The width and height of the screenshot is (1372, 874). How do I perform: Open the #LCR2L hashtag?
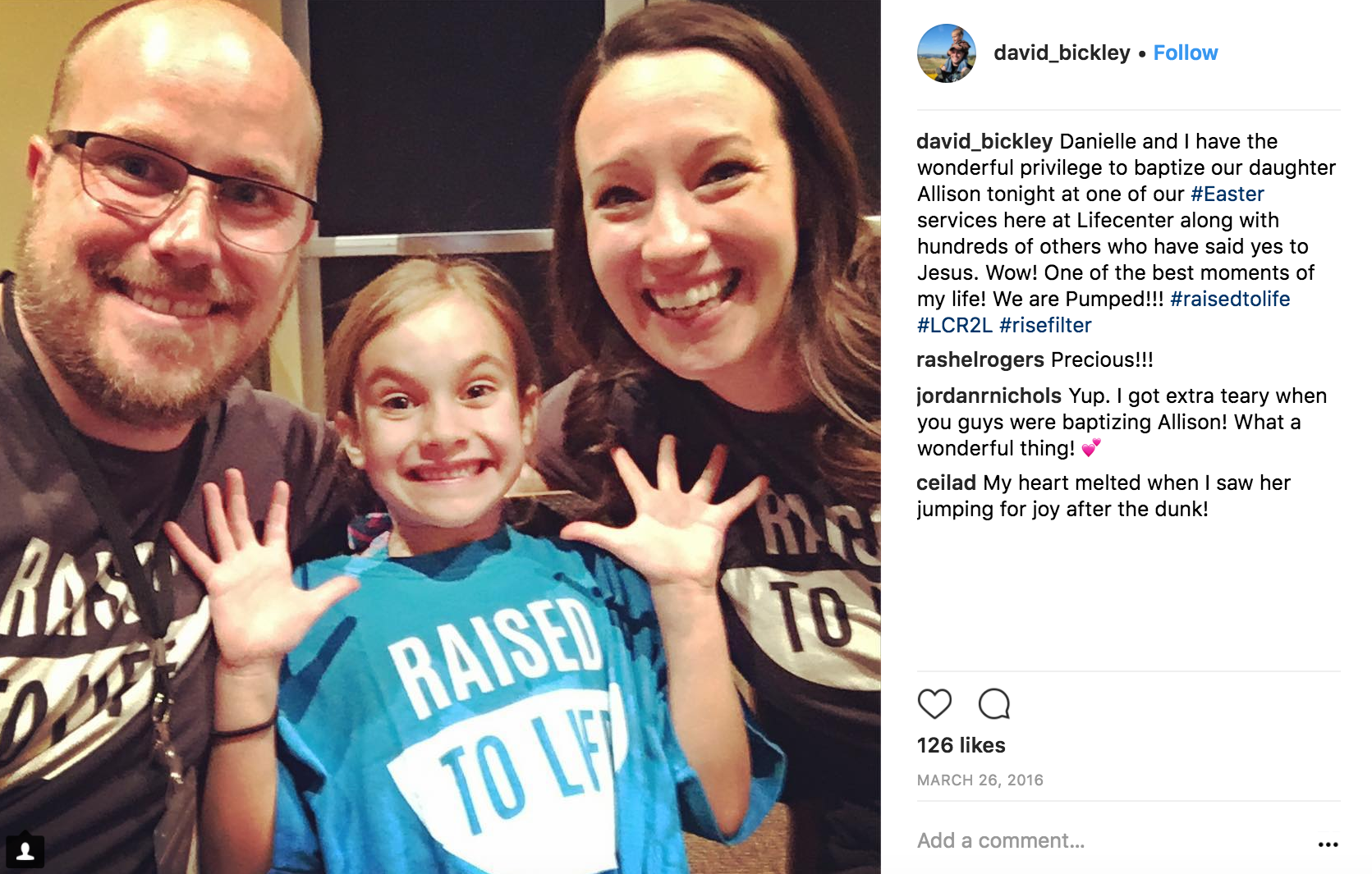point(955,325)
